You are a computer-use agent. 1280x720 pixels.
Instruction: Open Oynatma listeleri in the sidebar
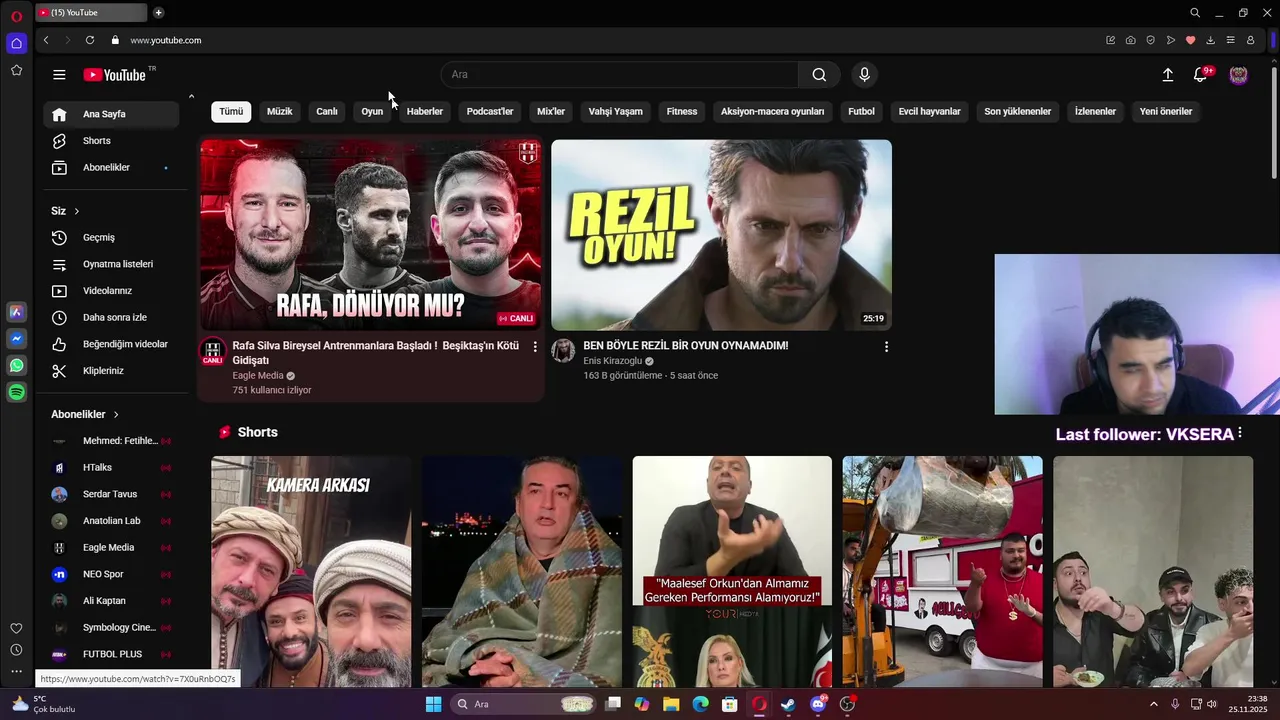(x=111, y=264)
